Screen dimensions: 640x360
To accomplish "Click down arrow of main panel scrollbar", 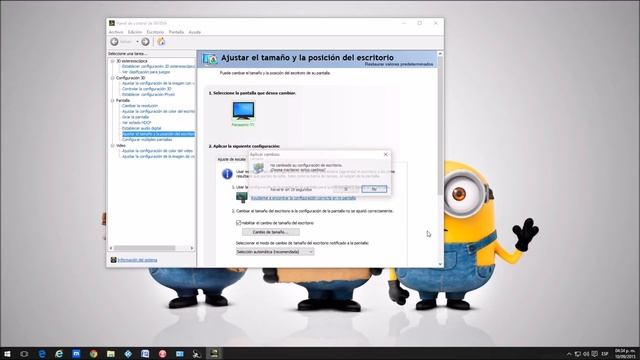I will (x=440, y=264).
